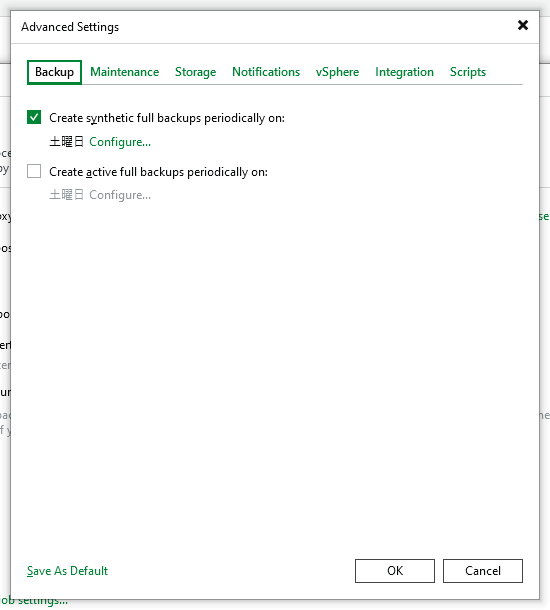Close the Advanced Settings dialog with X
Viewport: 550px width, 610px height.
click(523, 25)
